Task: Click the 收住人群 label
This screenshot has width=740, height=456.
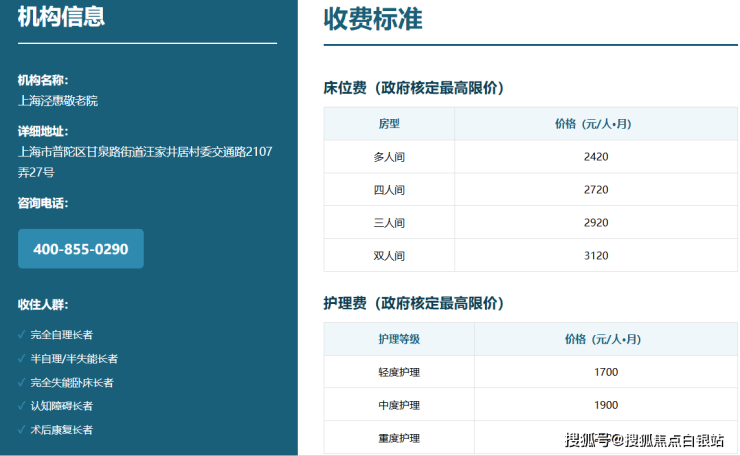Action: [x=43, y=304]
